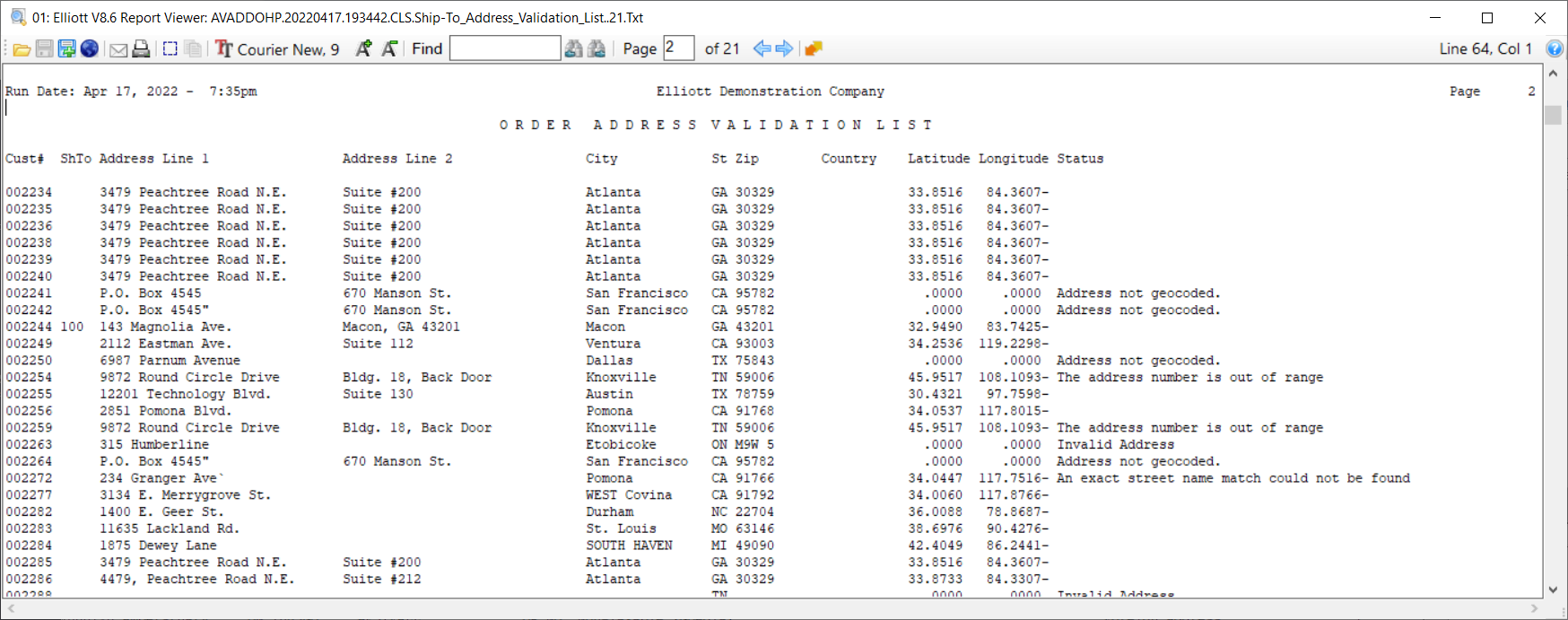Click the vertical scrollbar down arrow
The height and width of the screenshot is (620, 1568).
pos(1553,589)
